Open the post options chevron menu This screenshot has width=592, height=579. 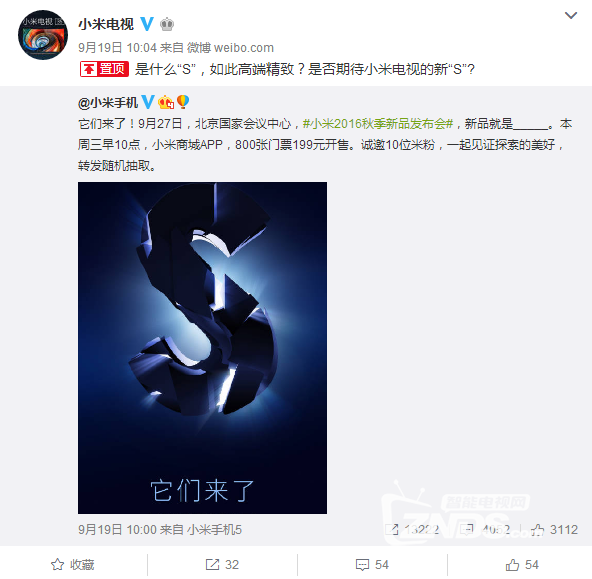point(570,15)
